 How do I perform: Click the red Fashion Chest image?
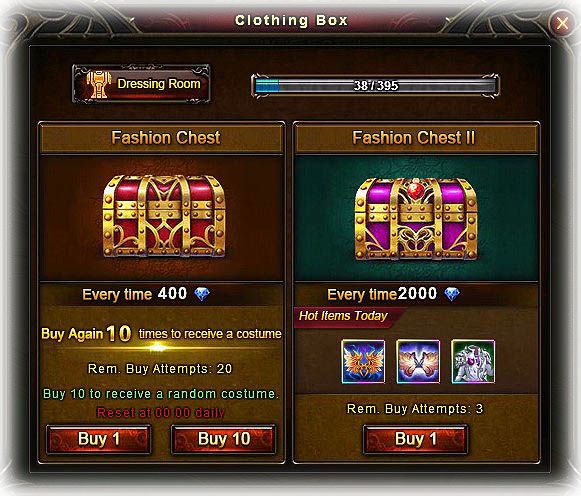[163, 216]
